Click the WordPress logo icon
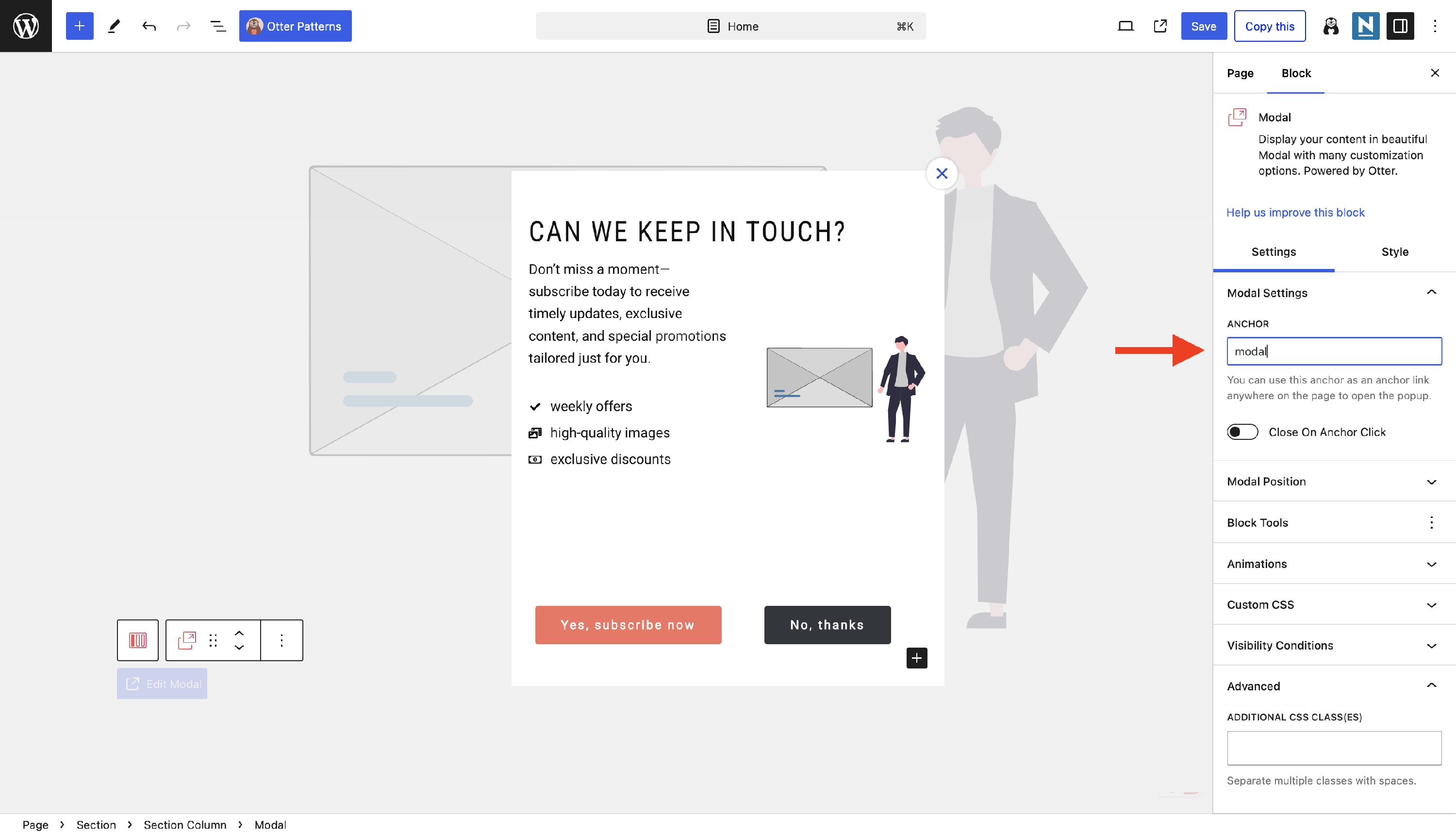The image size is (1456, 835). point(26,26)
